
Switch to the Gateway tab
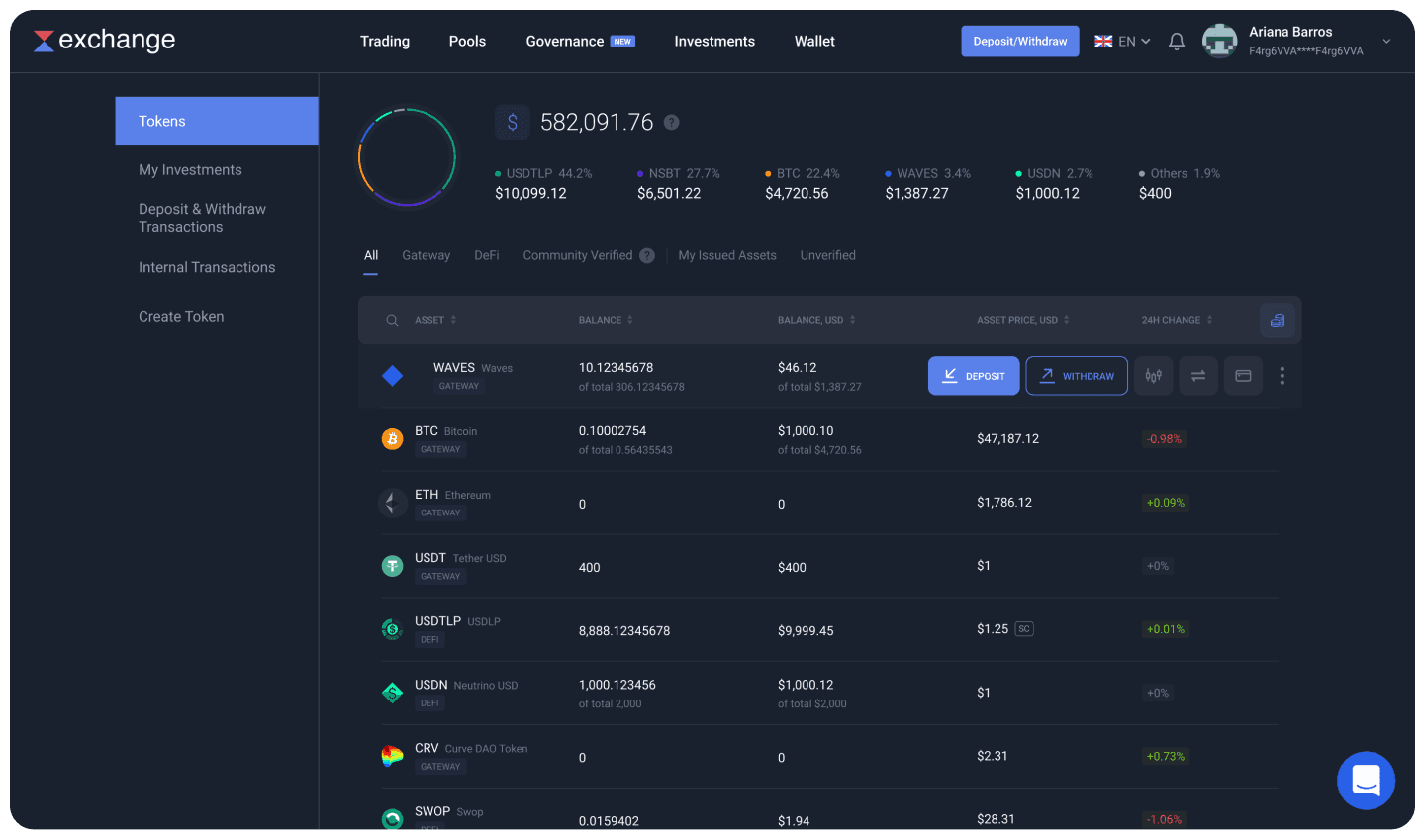426,255
